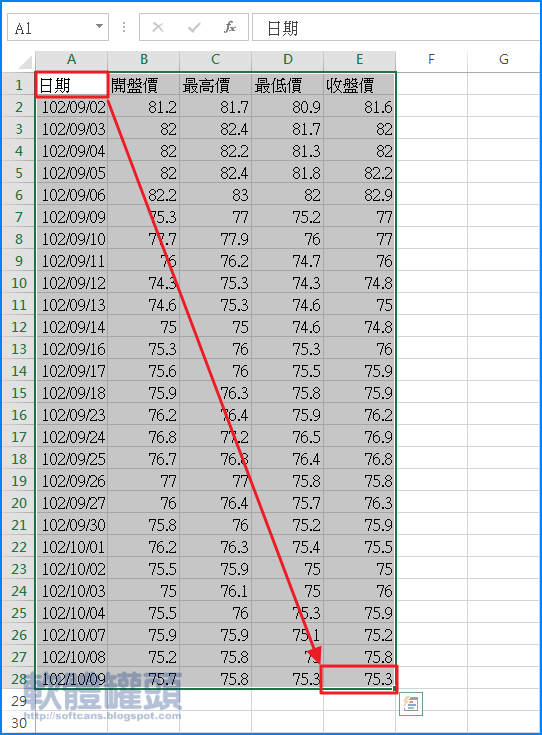Select the row 28 header
The height and width of the screenshot is (735, 542).
tap(19, 679)
